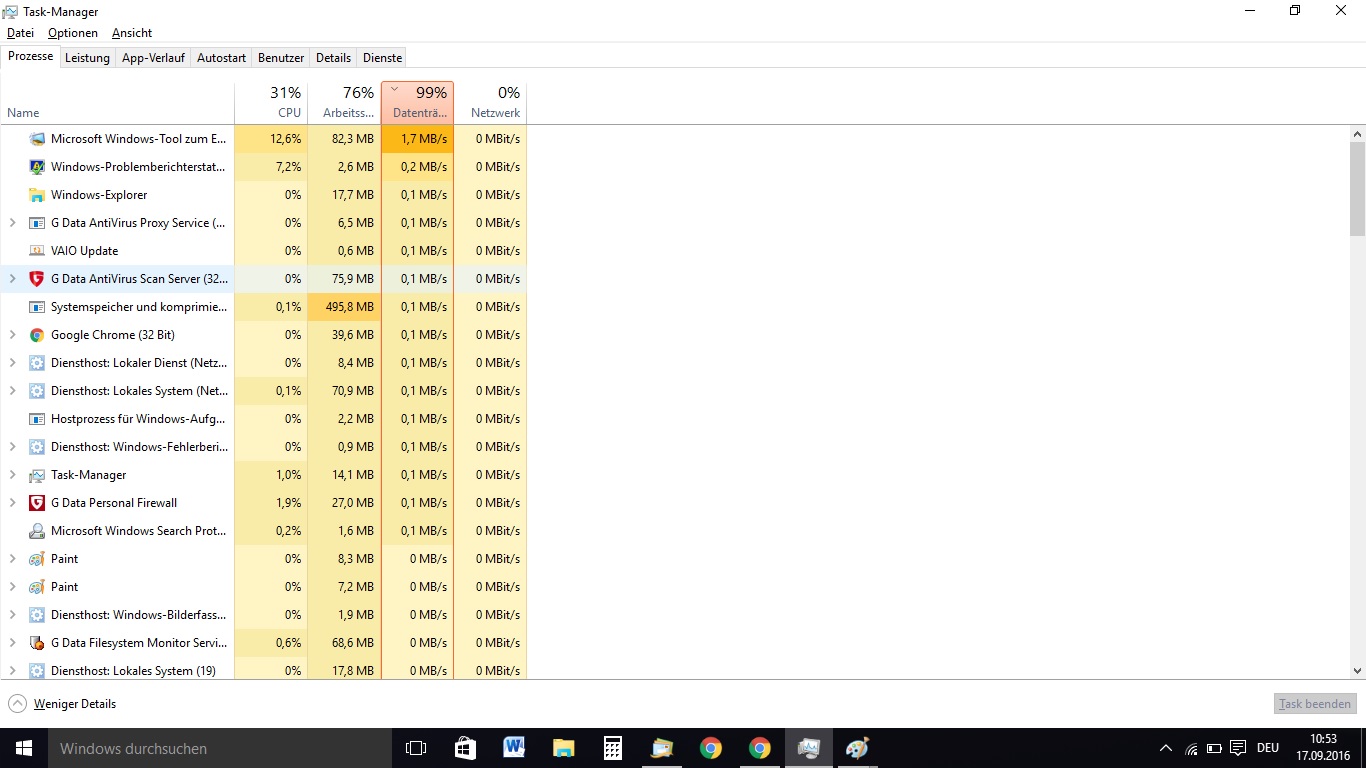Click the G Data Personal Firewall icon
The width and height of the screenshot is (1366, 768).
coord(37,503)
